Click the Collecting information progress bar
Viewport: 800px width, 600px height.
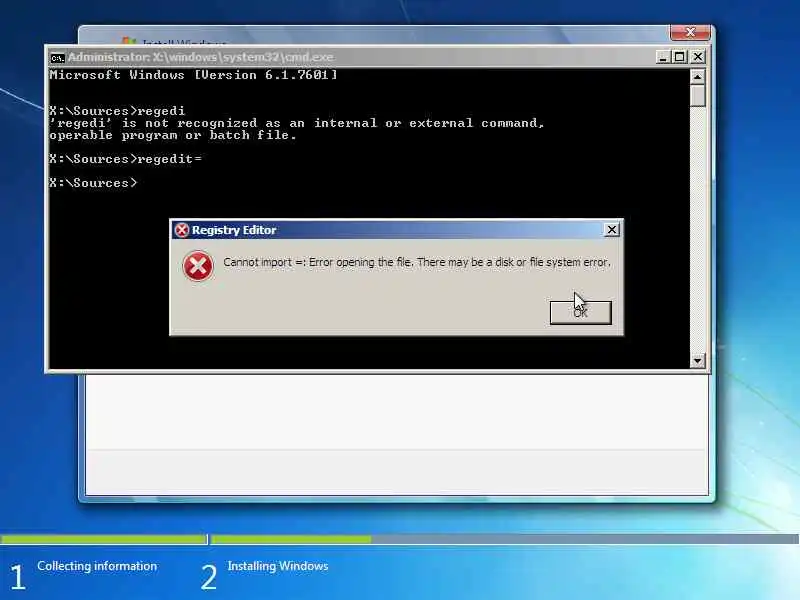point(104,539)
